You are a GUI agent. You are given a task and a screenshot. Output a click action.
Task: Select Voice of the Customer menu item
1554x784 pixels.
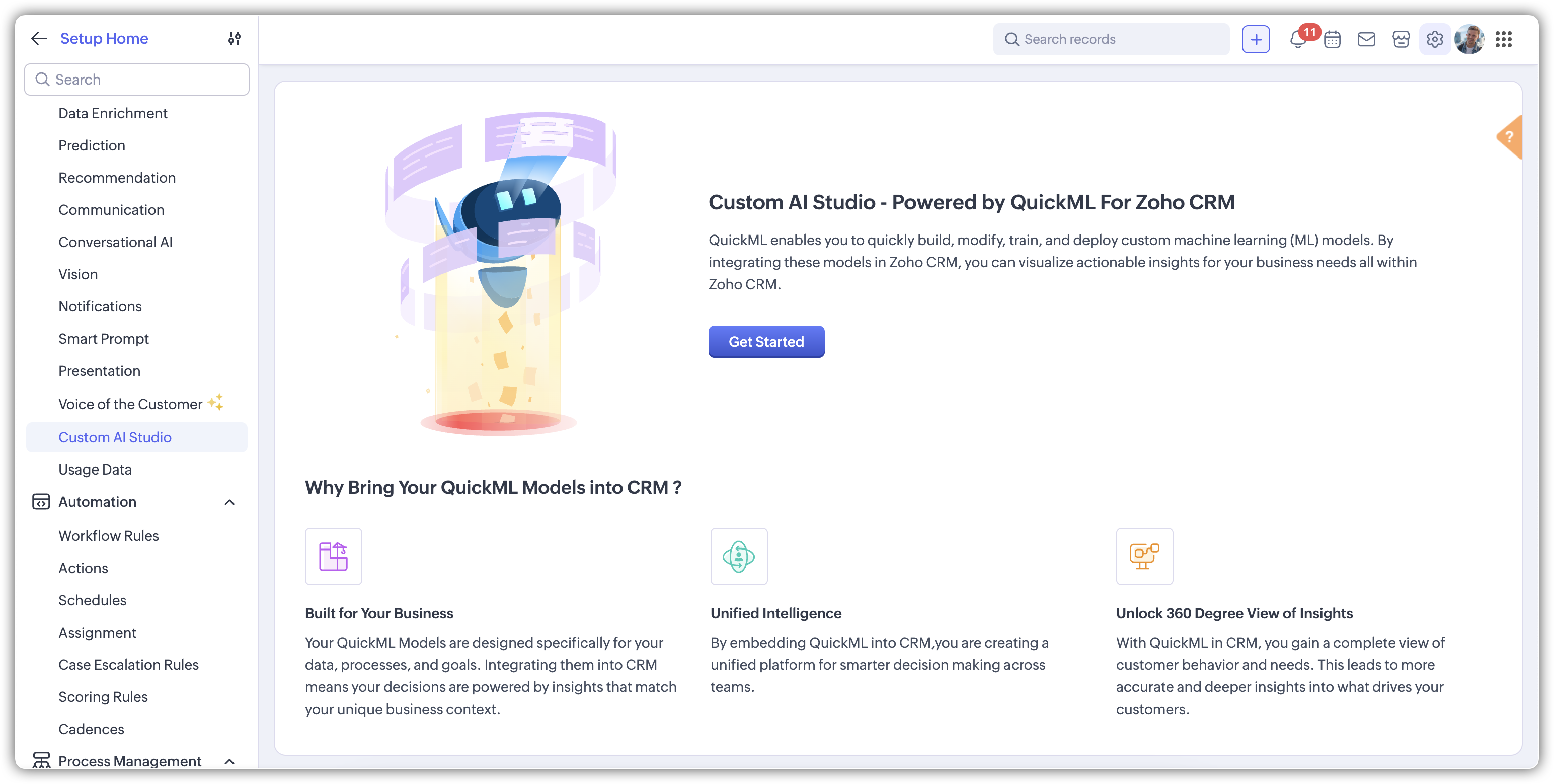pyautogui.click(x=130, y=404)
